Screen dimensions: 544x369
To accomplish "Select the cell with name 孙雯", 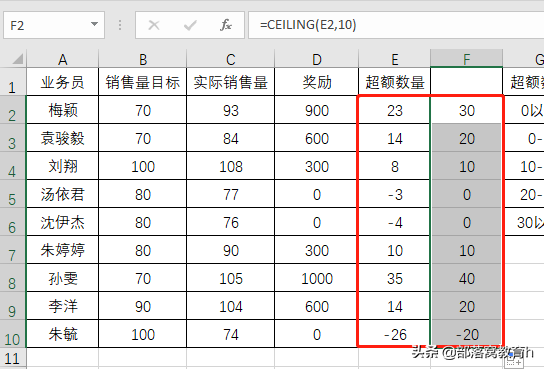I will [62, 278].
